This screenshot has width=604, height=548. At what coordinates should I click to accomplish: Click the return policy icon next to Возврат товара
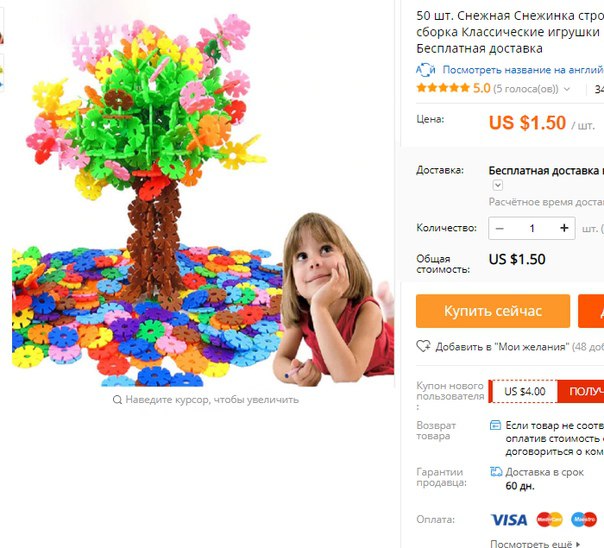(495, 425)
